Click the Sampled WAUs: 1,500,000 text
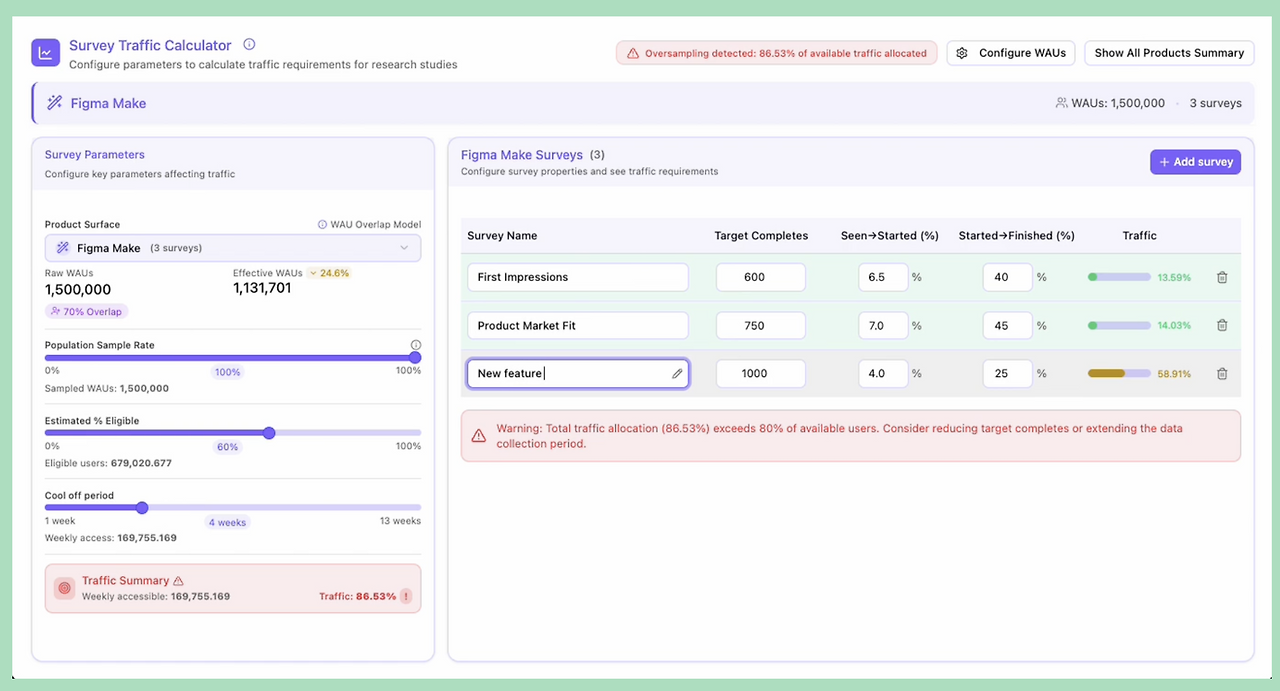The height and width of the screenshot is (691, 1280). [107, 388]
